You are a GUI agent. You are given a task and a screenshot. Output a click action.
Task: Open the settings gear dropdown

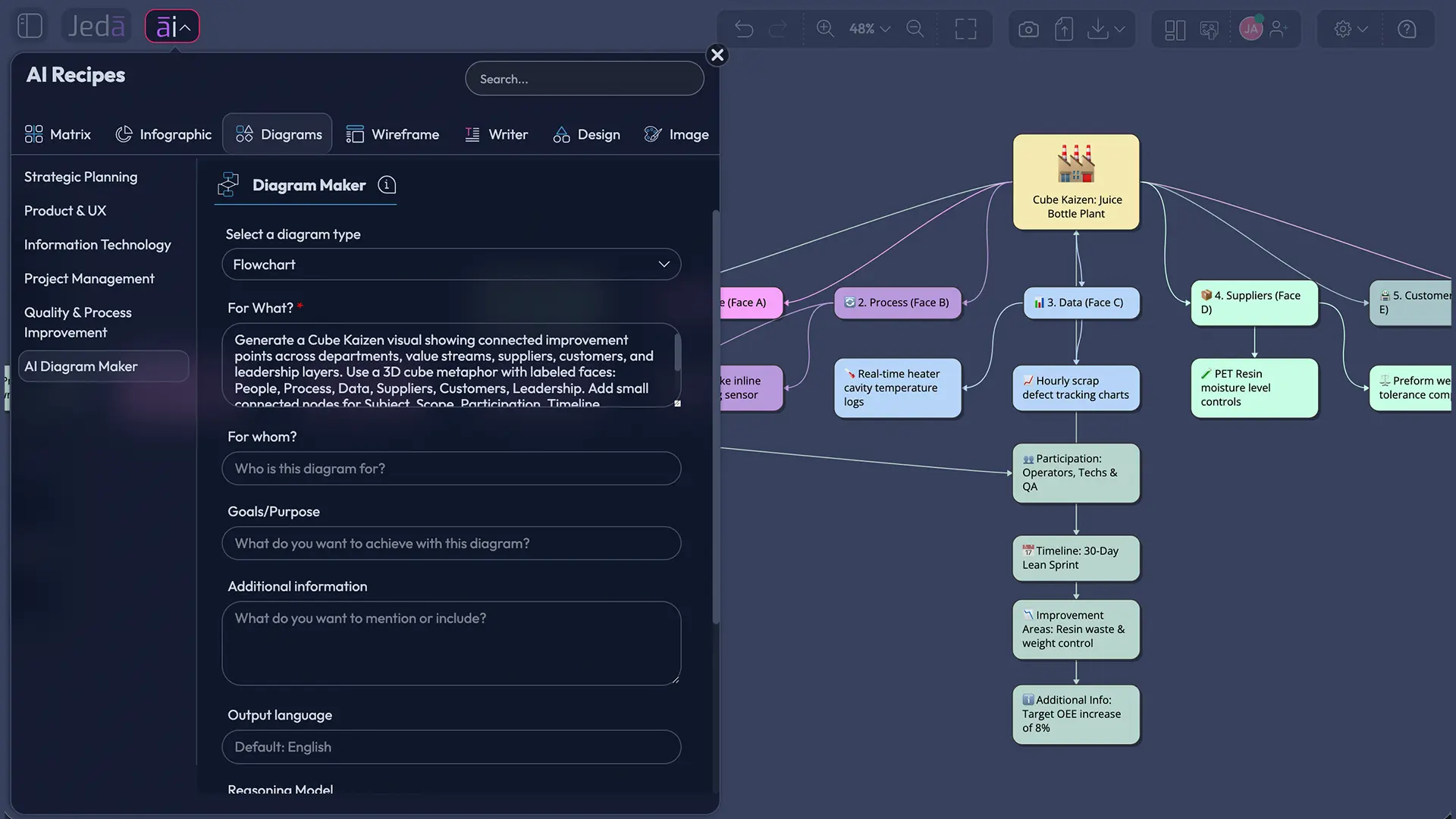[1351, 29]
